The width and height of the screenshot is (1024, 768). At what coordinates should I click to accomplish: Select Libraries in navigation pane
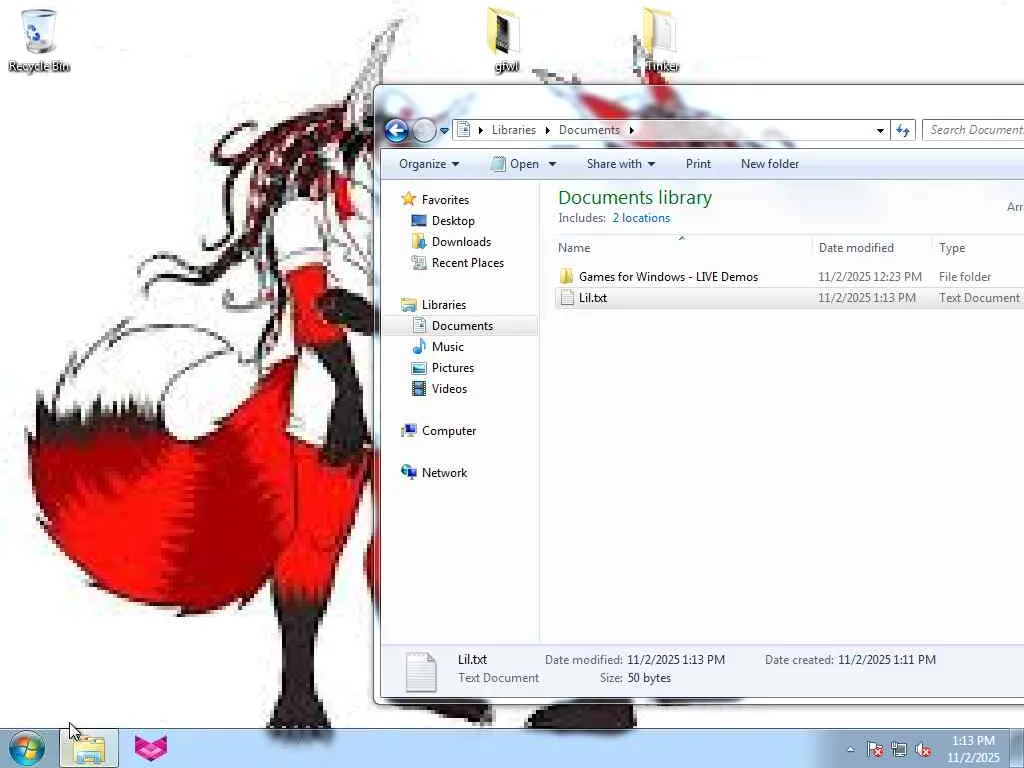443,305
